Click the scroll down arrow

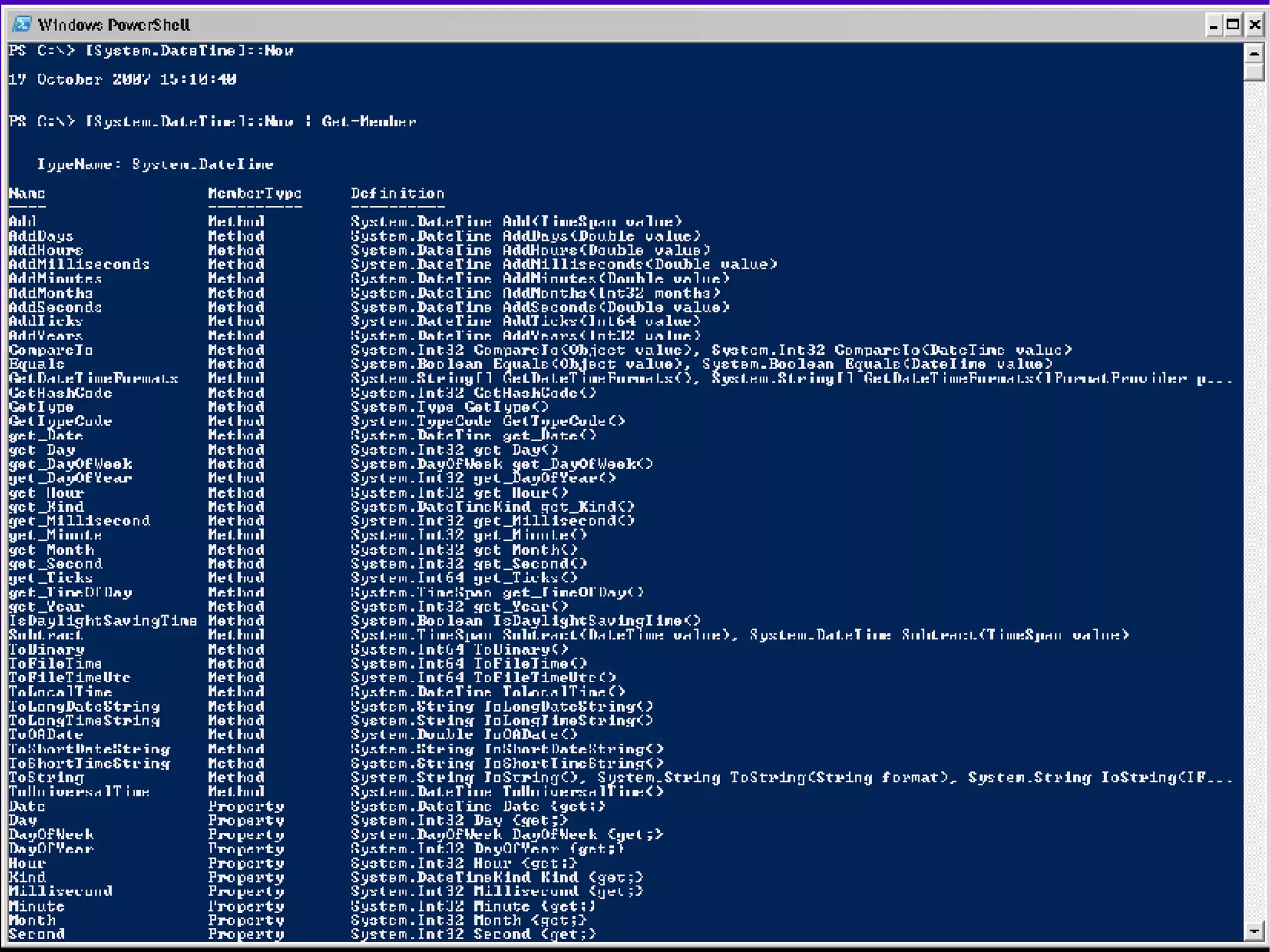pyautogui.click(x=1254, y=931)
